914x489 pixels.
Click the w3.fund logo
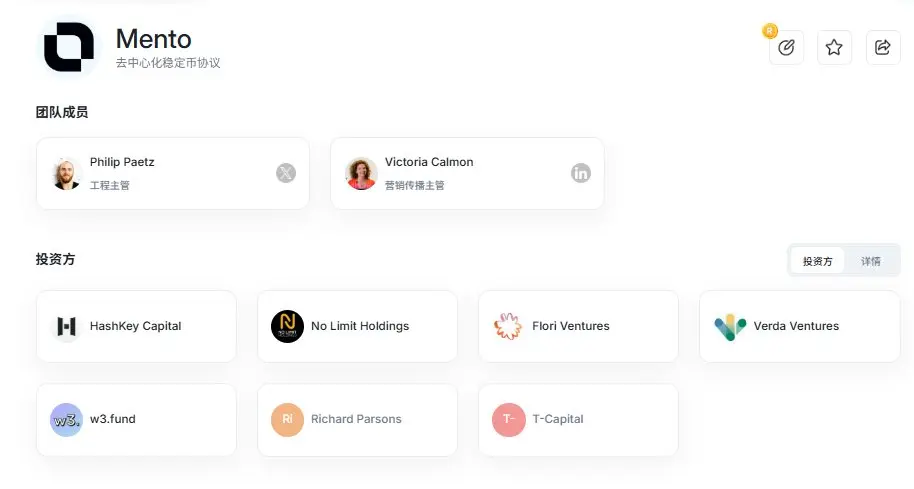(66, 420)
